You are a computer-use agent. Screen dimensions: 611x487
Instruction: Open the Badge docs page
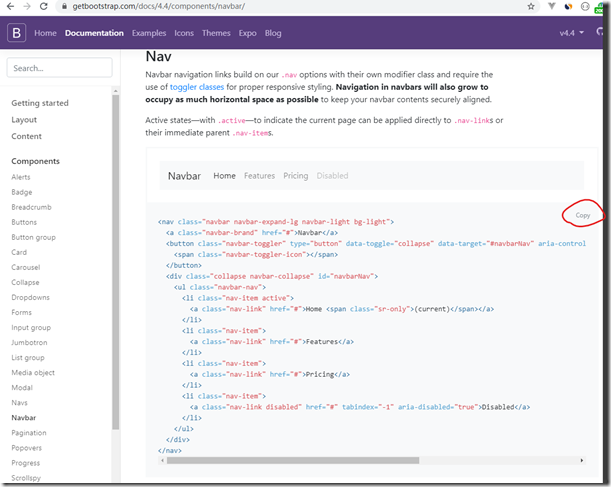22,192
